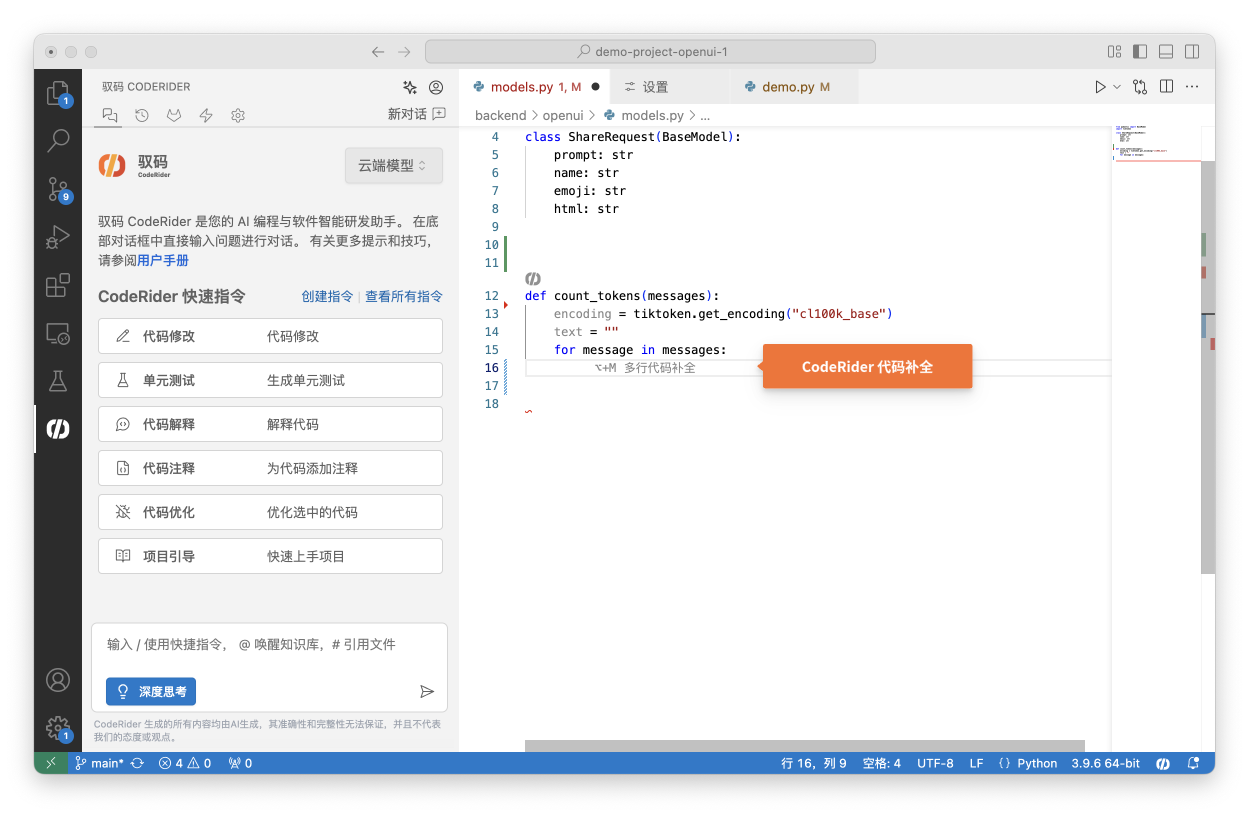
Task: Open errors and warnings count in status bar
Action: point(185,763)
